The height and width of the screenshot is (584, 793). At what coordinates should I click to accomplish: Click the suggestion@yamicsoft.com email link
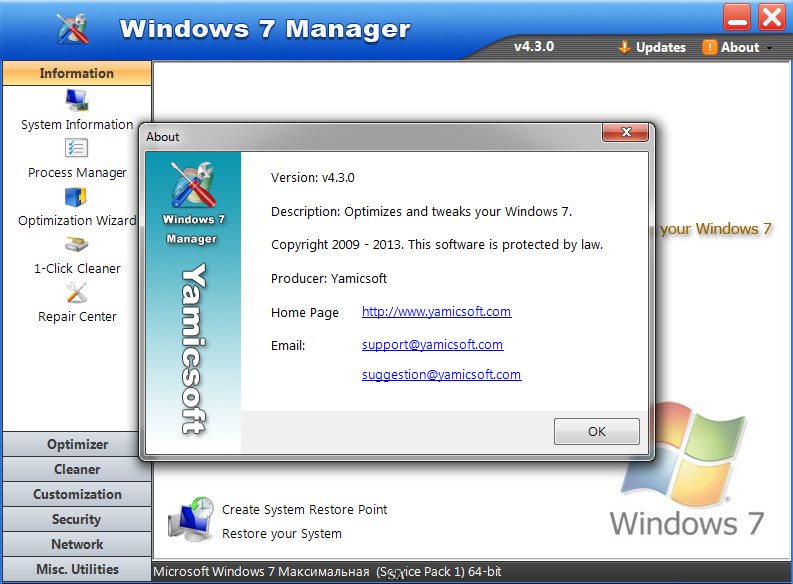click(441, 375)
